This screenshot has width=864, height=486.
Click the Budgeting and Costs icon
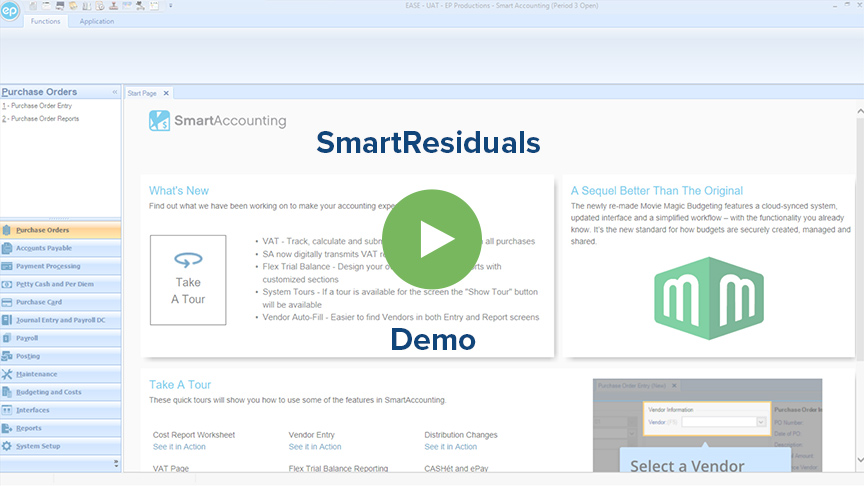[7, 392]
